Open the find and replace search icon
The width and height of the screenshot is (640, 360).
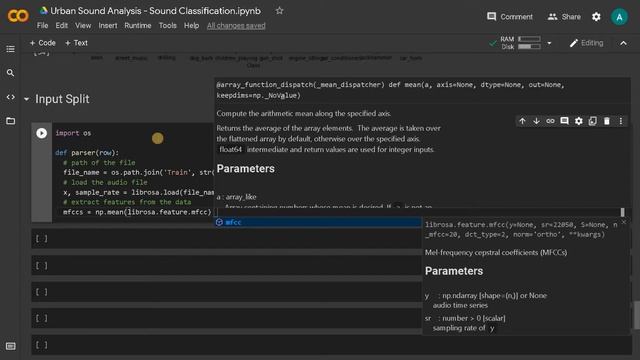point(11,73)
